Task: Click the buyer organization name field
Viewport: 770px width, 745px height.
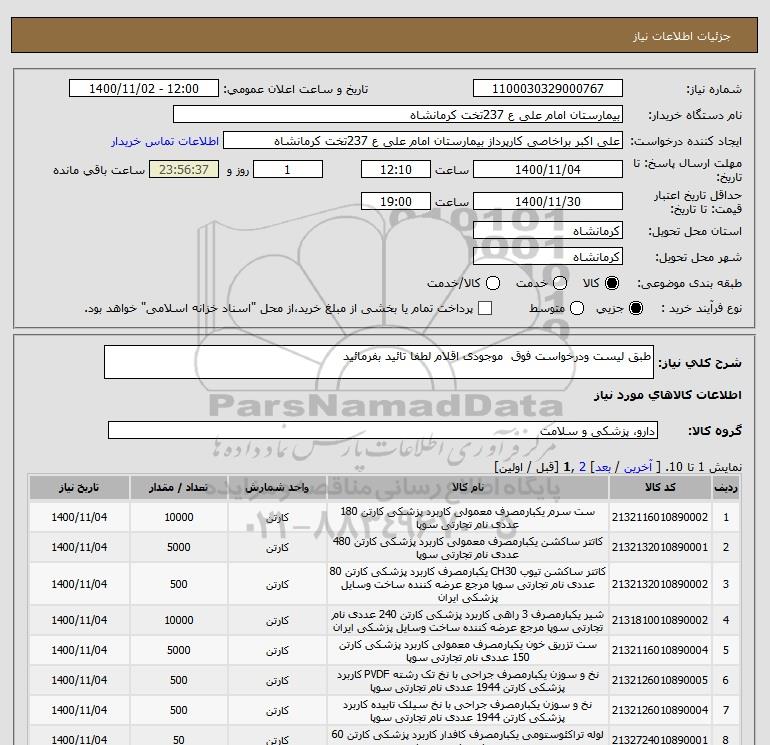Action: coord(398,114)
